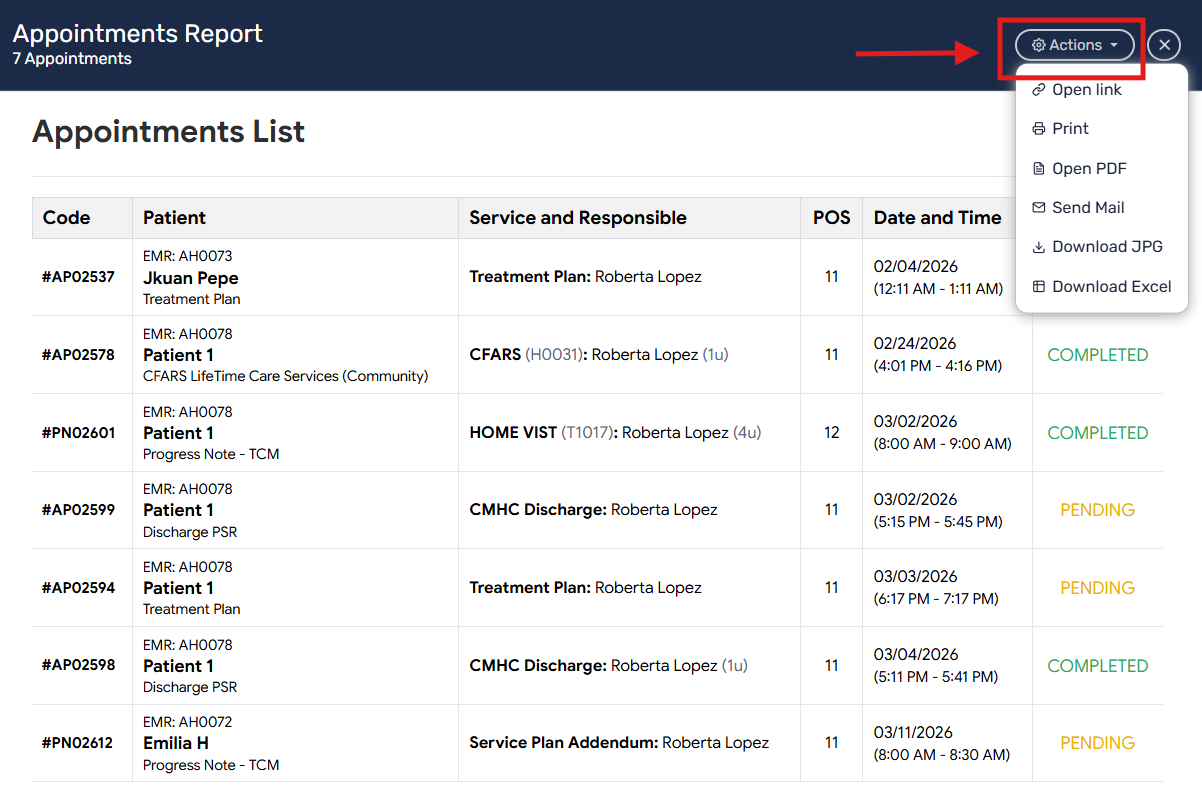Collapse the Actions dropdown menu
This screenshot has height=792, width=1202.
pyautogui.click(x=1075, y=45)
